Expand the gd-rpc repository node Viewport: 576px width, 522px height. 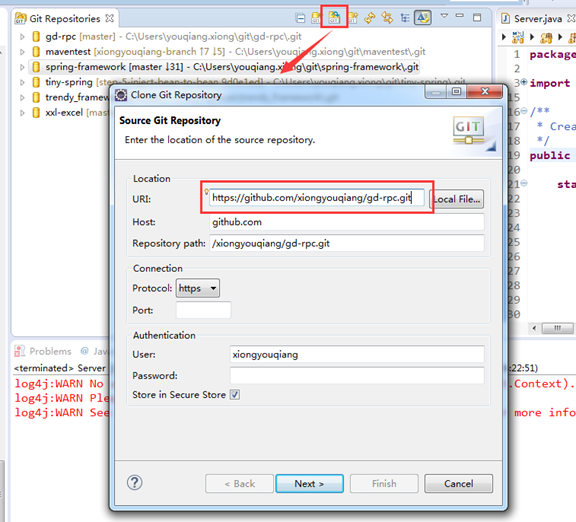pyautogui.click(x=22, y=37)
